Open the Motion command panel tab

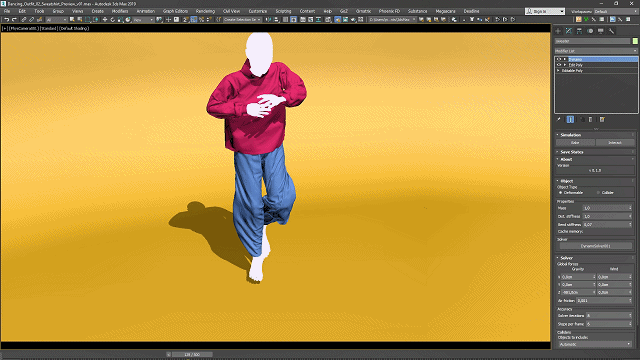click(590, 31)
